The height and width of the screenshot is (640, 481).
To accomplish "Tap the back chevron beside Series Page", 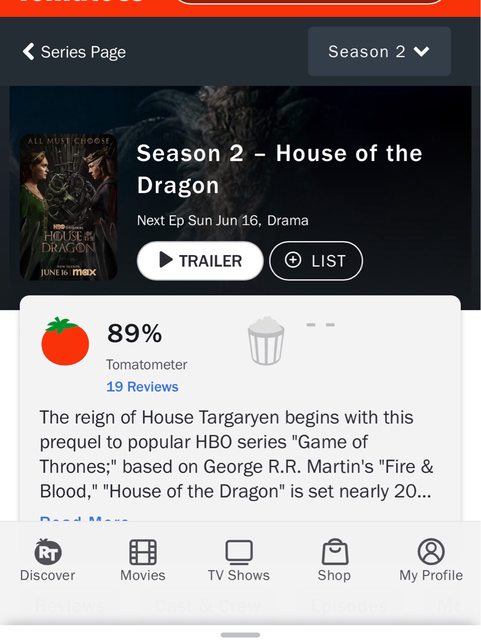I will (28, 52).
